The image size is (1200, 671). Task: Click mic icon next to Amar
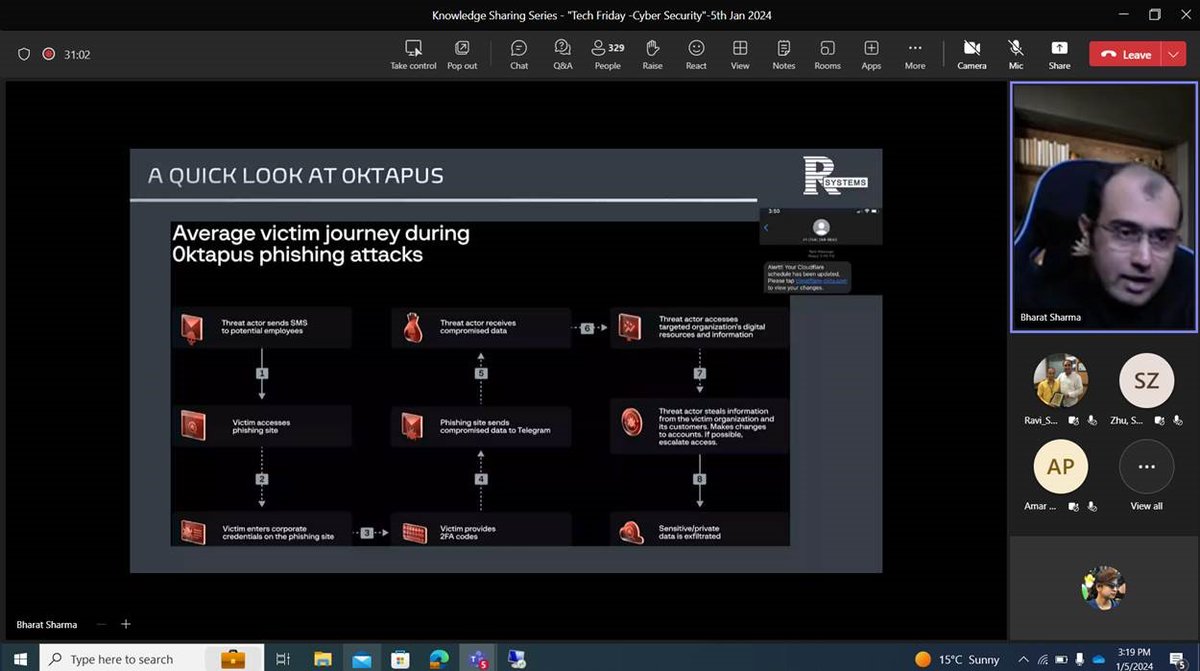click(1092, 507)
